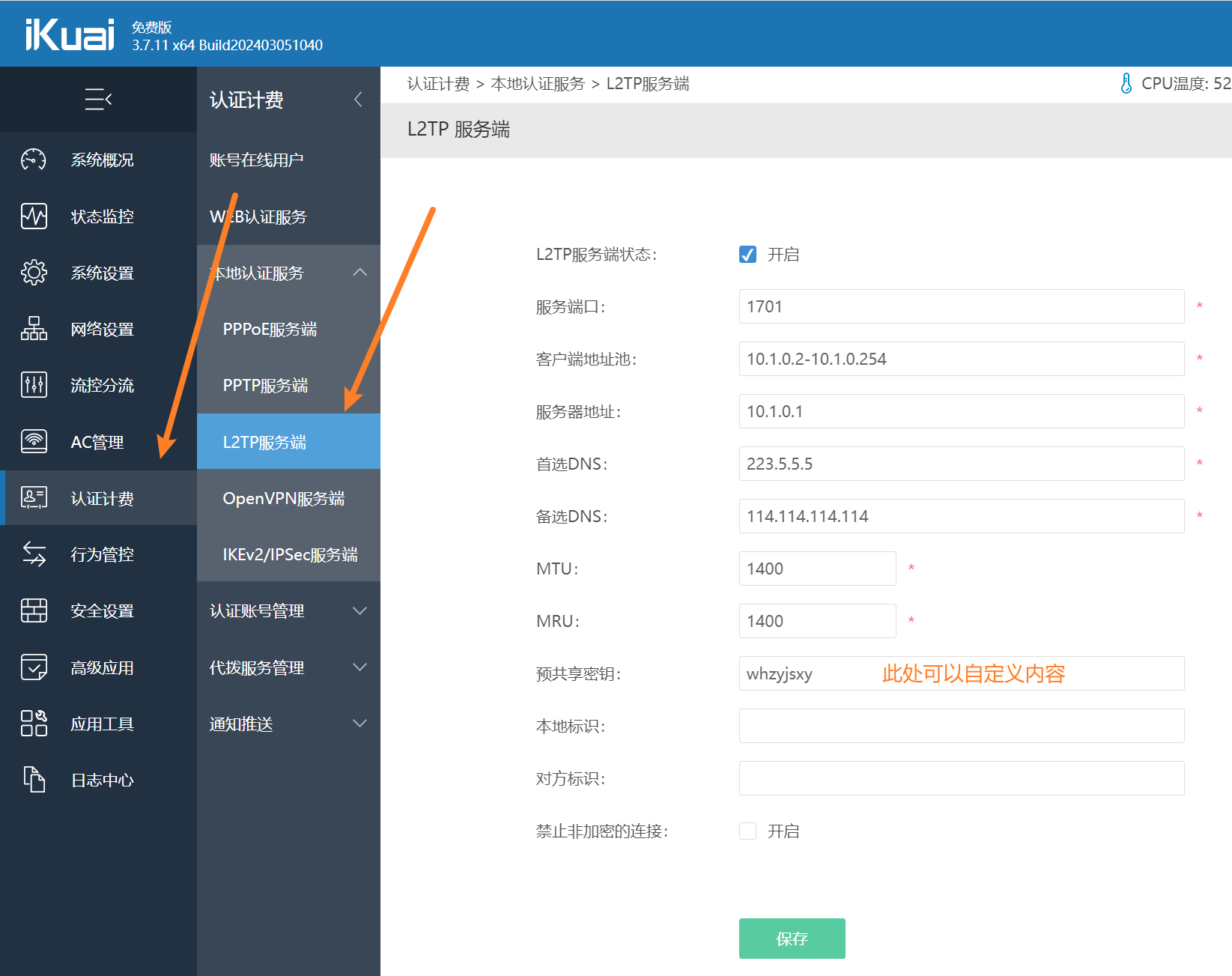Screen dimensions: 1232x976
Task: Click the sidebar collapse hamburger icon
Action: pos(98,99)
